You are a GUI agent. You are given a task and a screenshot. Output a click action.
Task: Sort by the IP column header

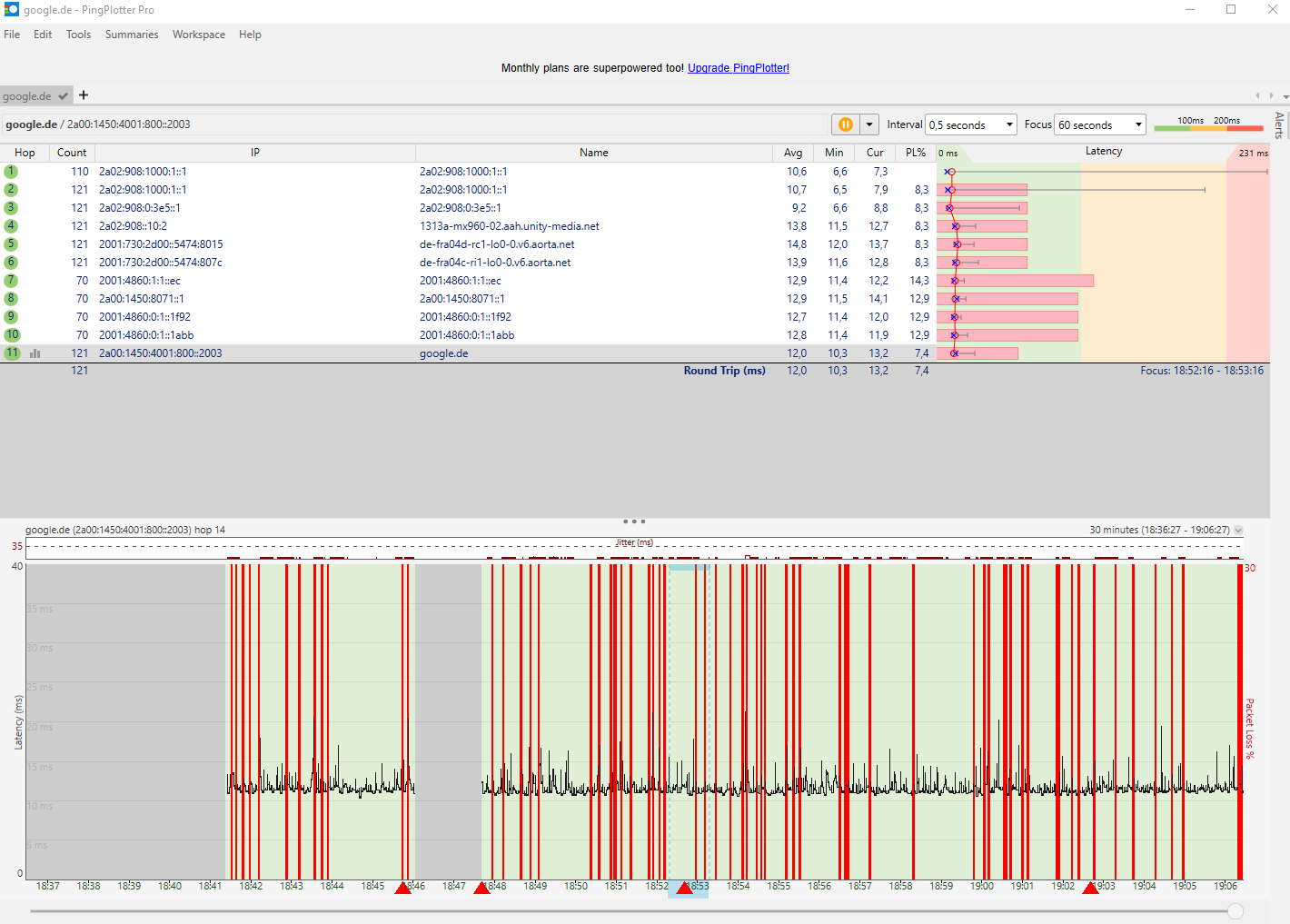coord(255,153)
